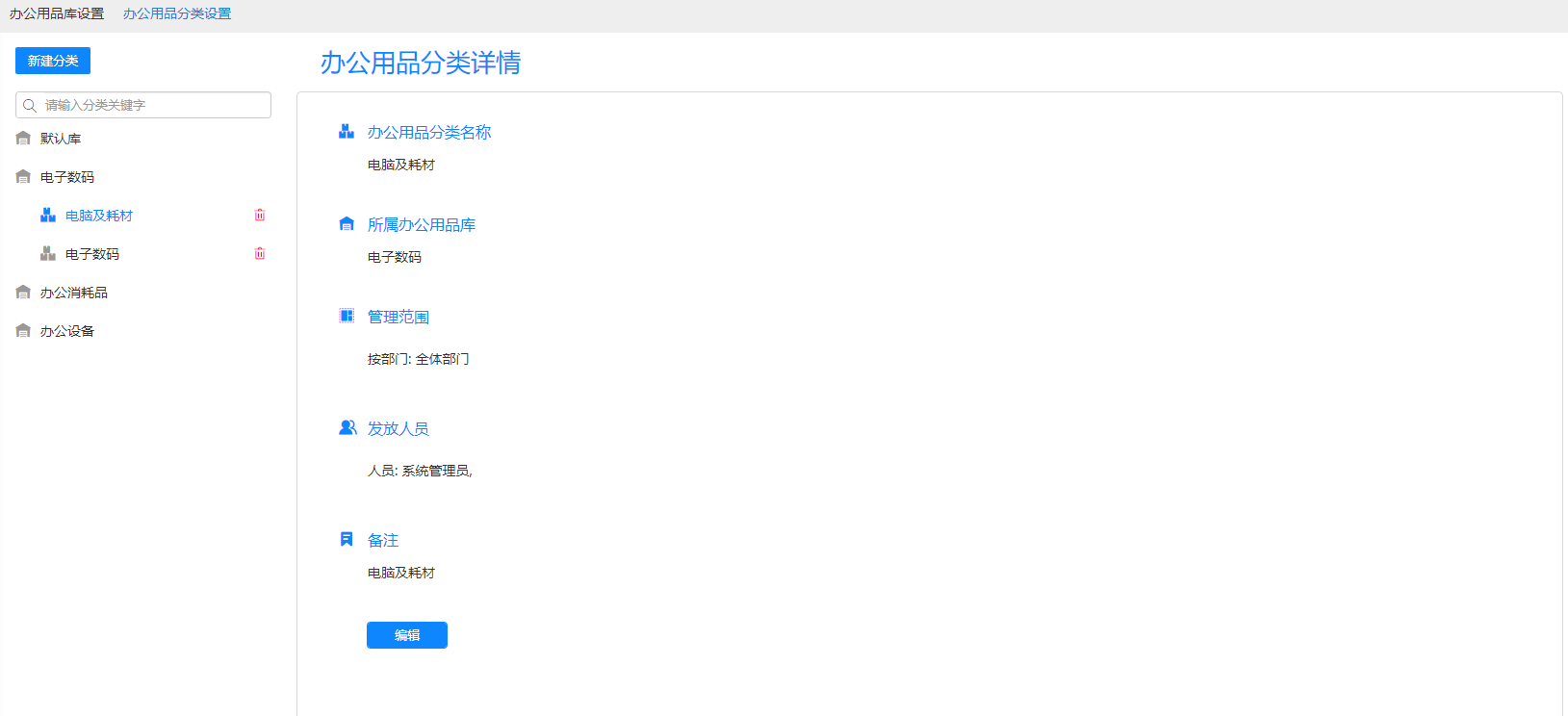Click the warehouse icon beside 办公设备

pos(23,331)
